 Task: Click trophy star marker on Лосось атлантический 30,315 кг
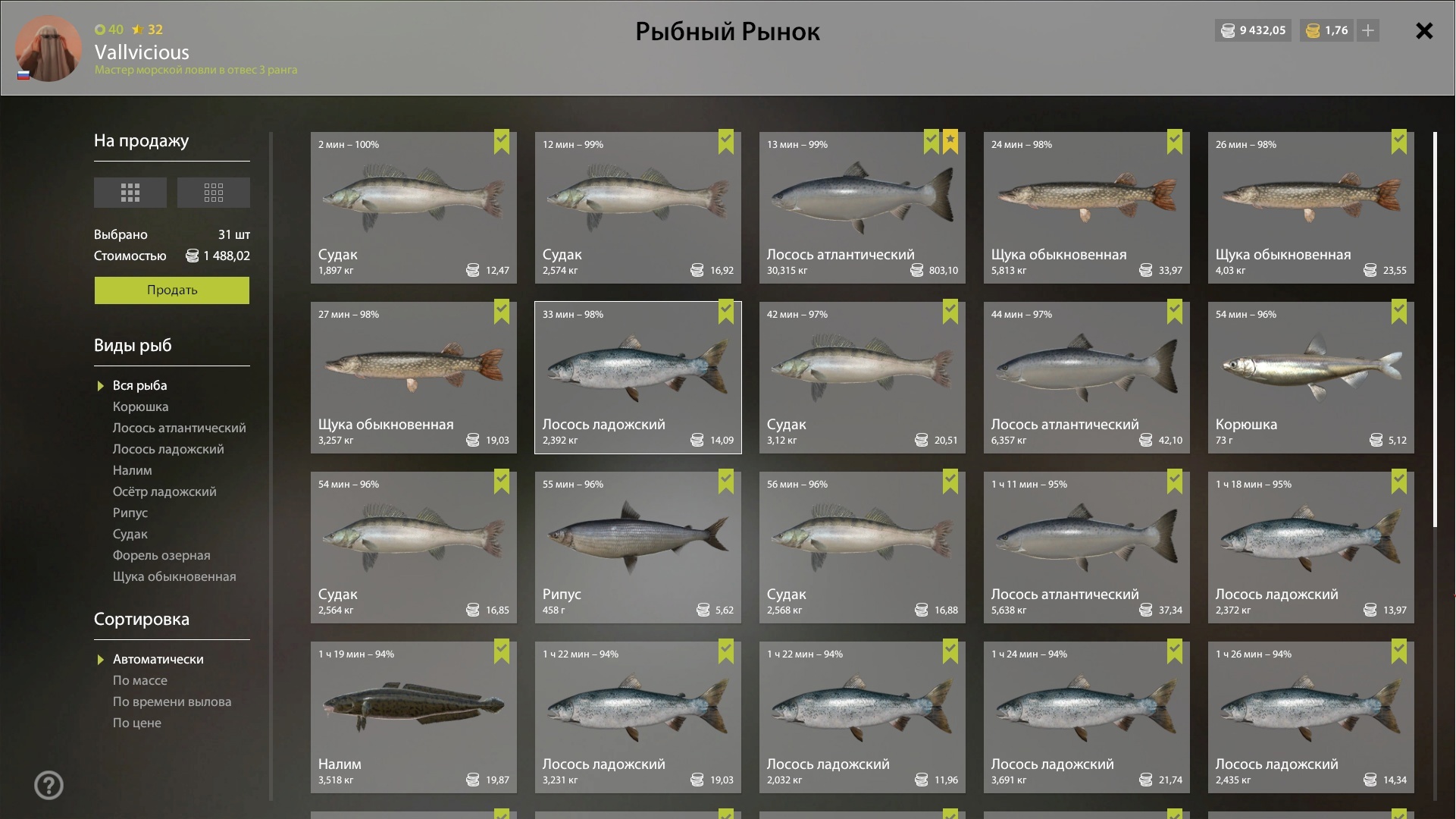pos(950,142)
